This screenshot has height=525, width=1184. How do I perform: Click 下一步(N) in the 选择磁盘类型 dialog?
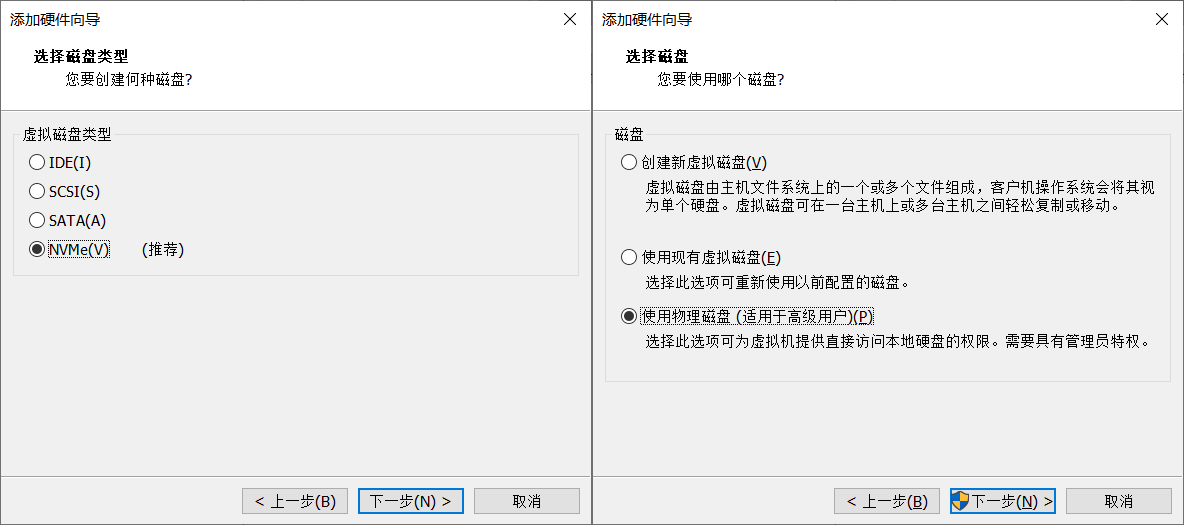tap(410, 501)
